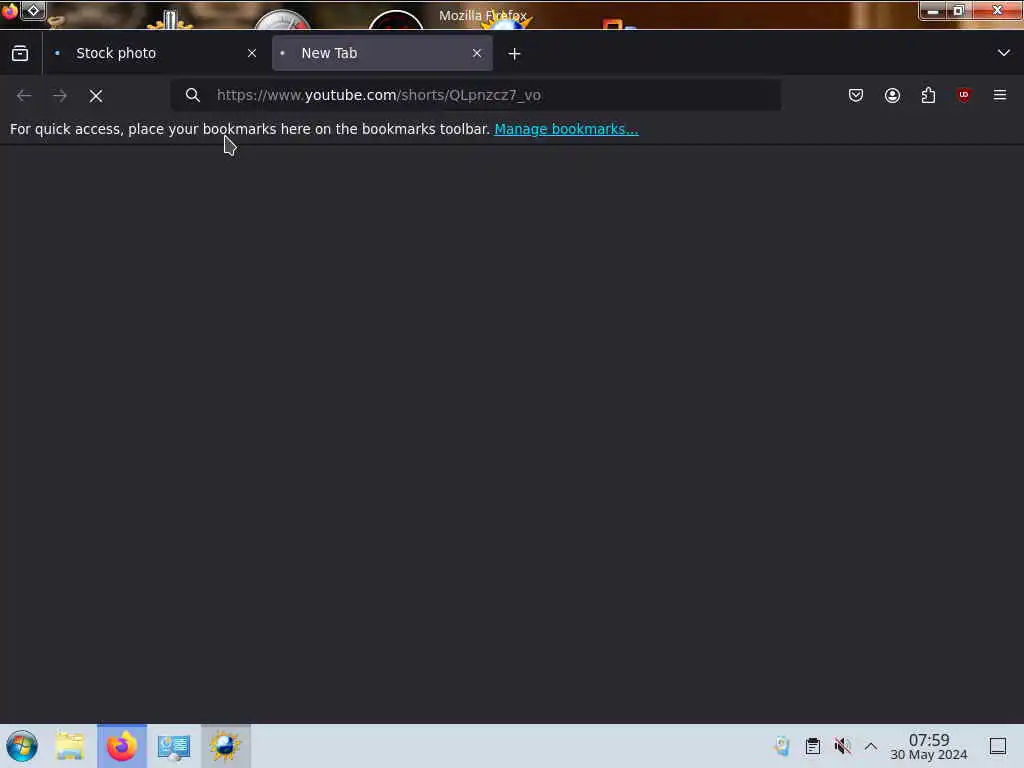
Task: Go forward one page
Action: click(x=60, y=95)
